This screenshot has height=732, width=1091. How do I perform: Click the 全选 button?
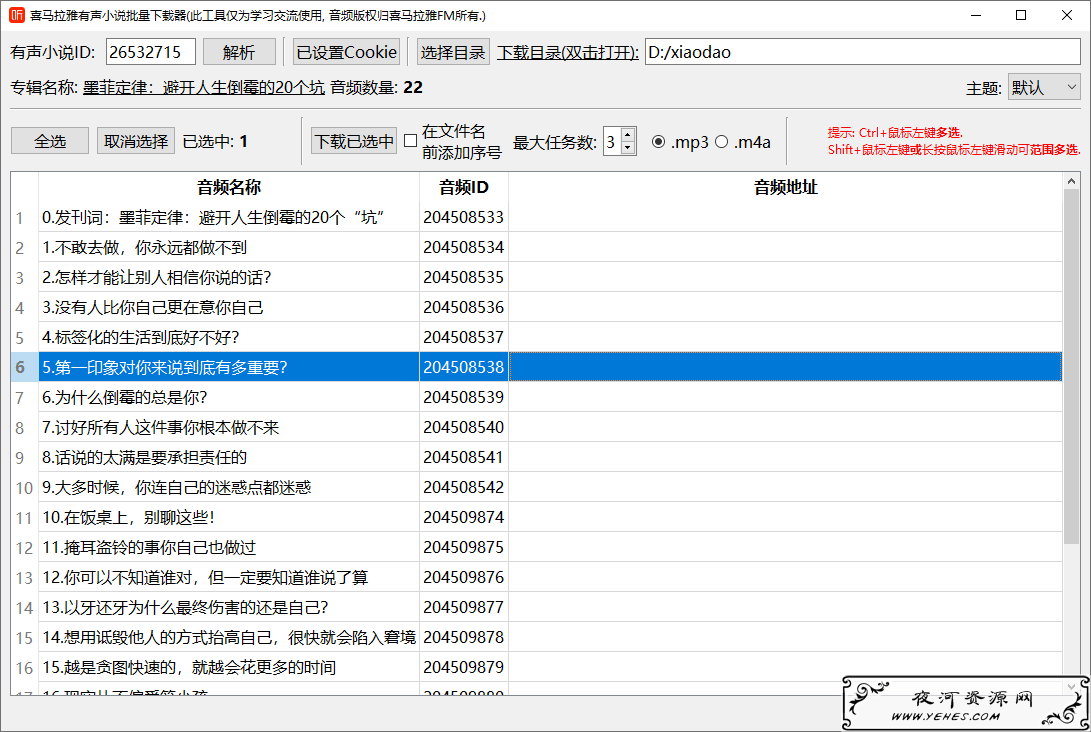click(50, 141)
